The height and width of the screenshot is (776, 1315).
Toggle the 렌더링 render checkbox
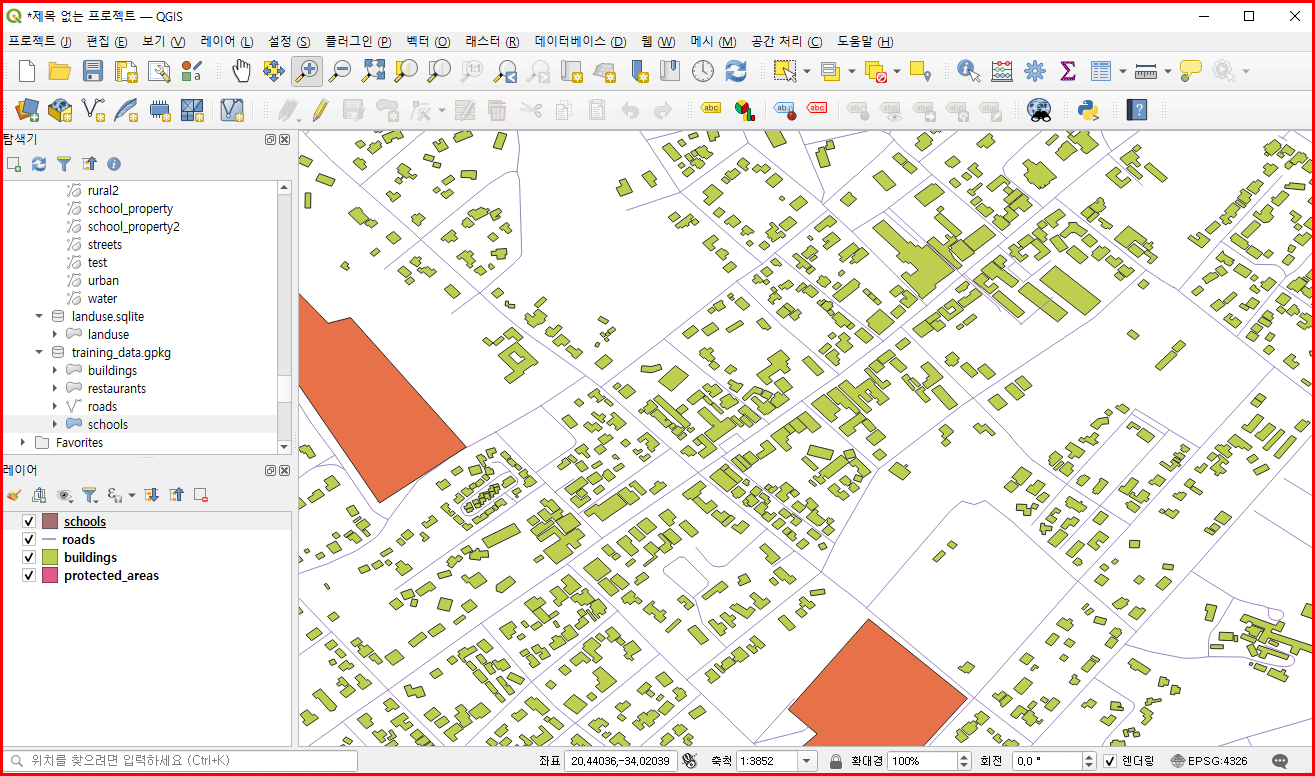(x=1110, y=761)
